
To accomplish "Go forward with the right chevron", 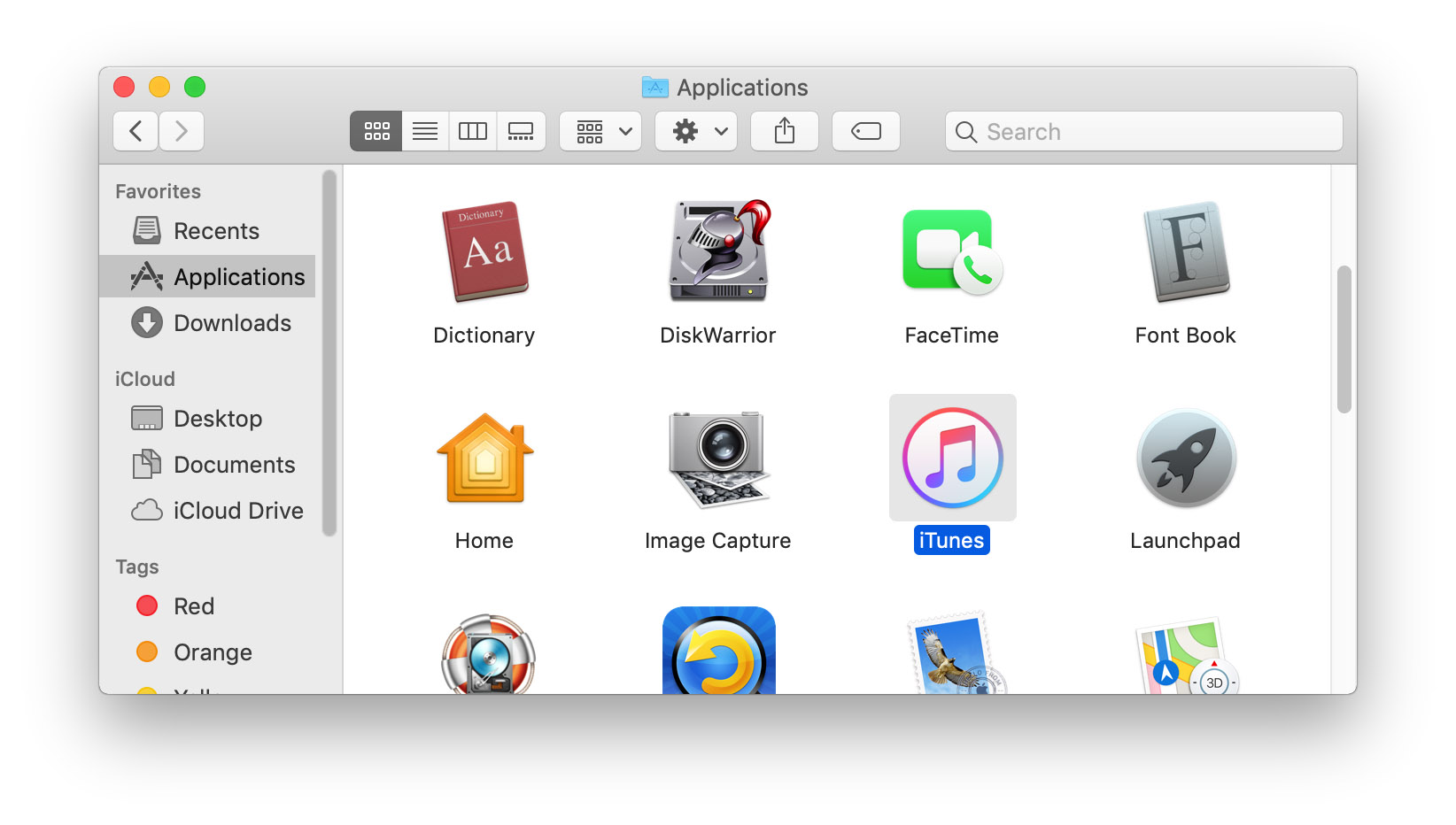I will point(182,131).
